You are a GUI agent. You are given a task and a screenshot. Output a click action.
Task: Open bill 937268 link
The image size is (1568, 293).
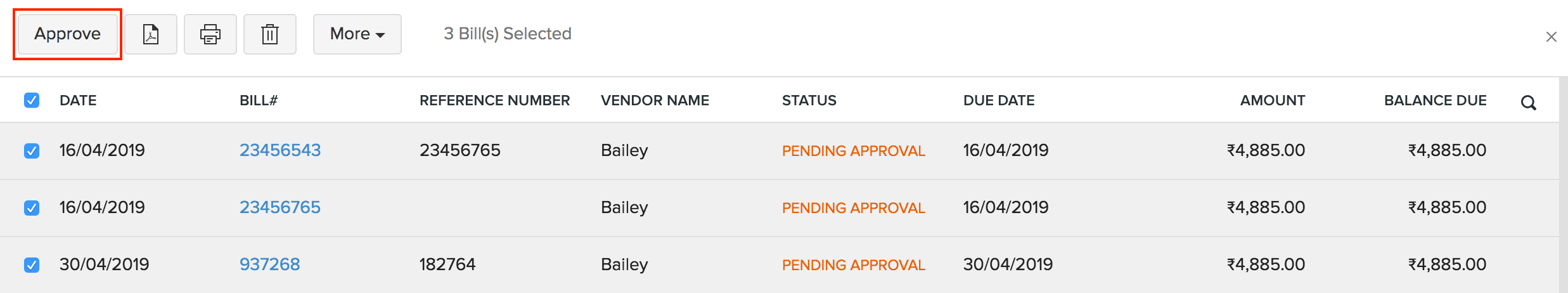(x=269, y=264)
